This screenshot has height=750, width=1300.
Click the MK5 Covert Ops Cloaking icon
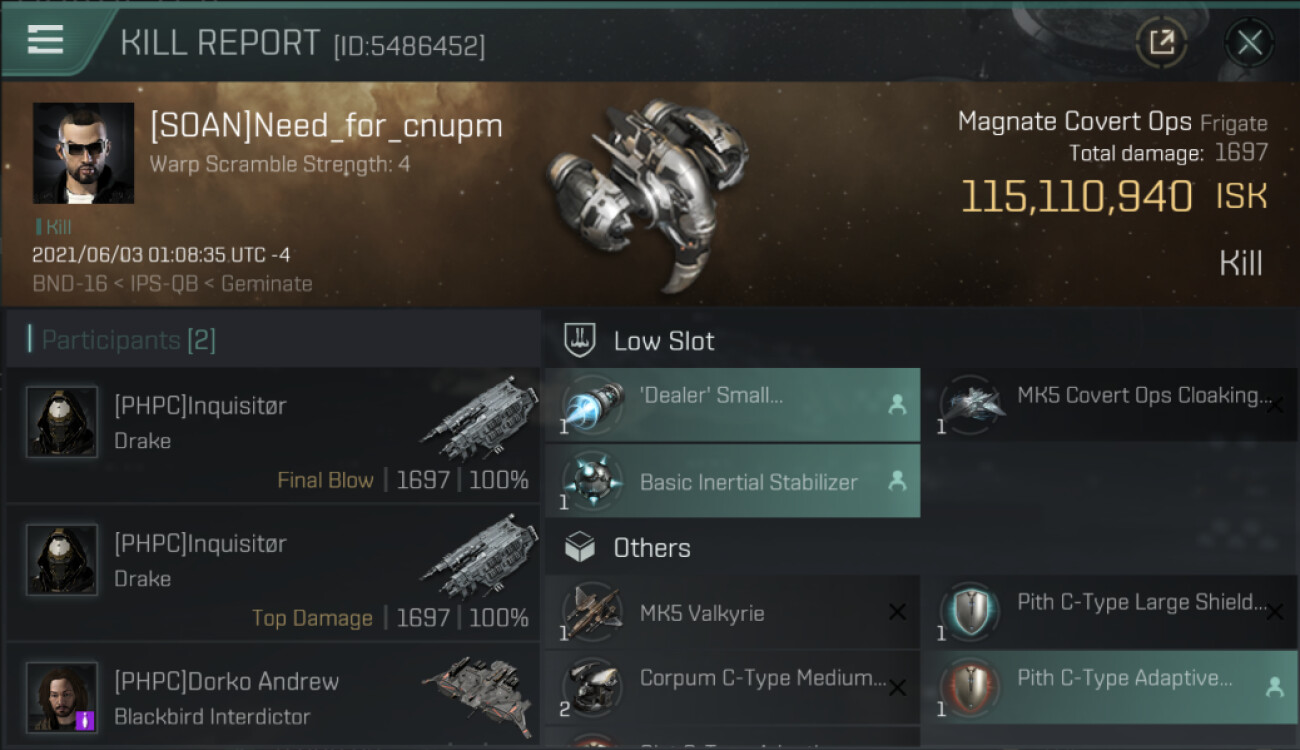tap(970, 405)
